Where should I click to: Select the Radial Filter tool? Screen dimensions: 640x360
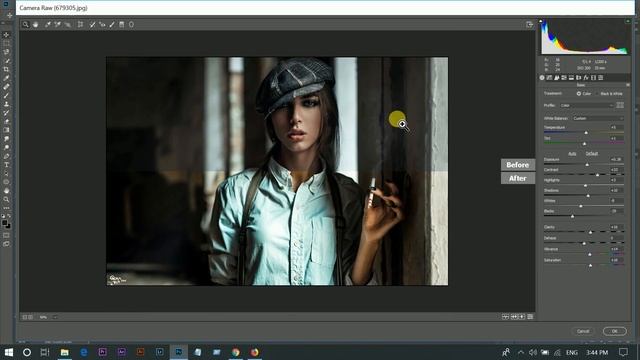pos(131,25)
